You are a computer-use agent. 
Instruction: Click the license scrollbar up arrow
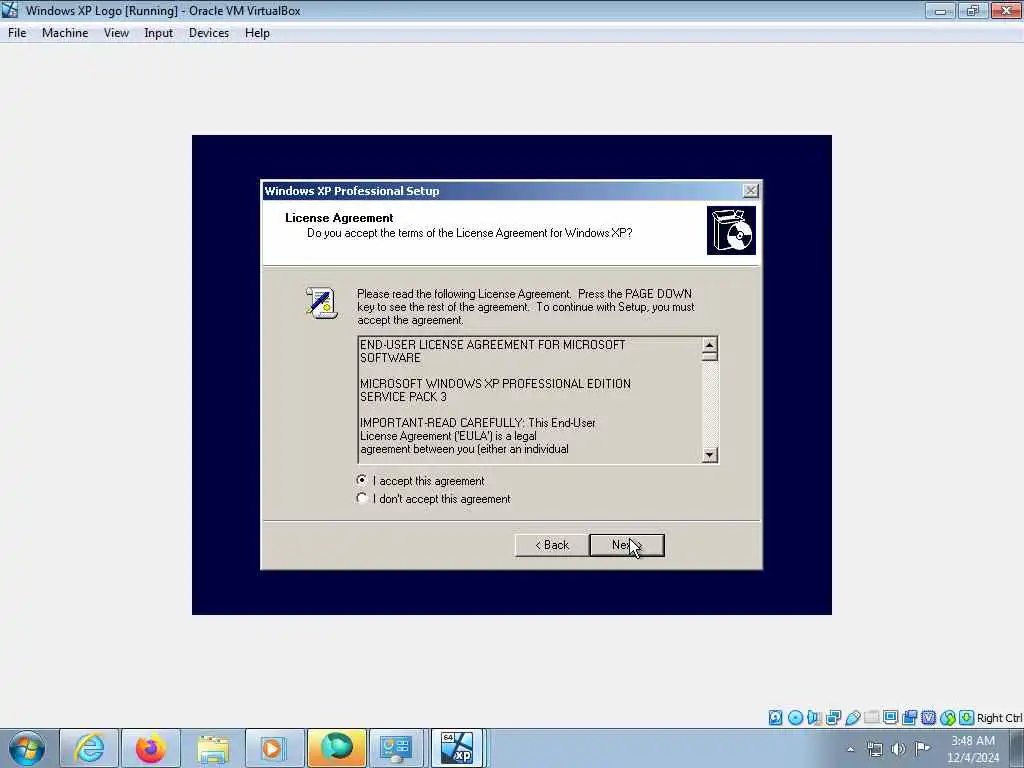click(709, 344)
